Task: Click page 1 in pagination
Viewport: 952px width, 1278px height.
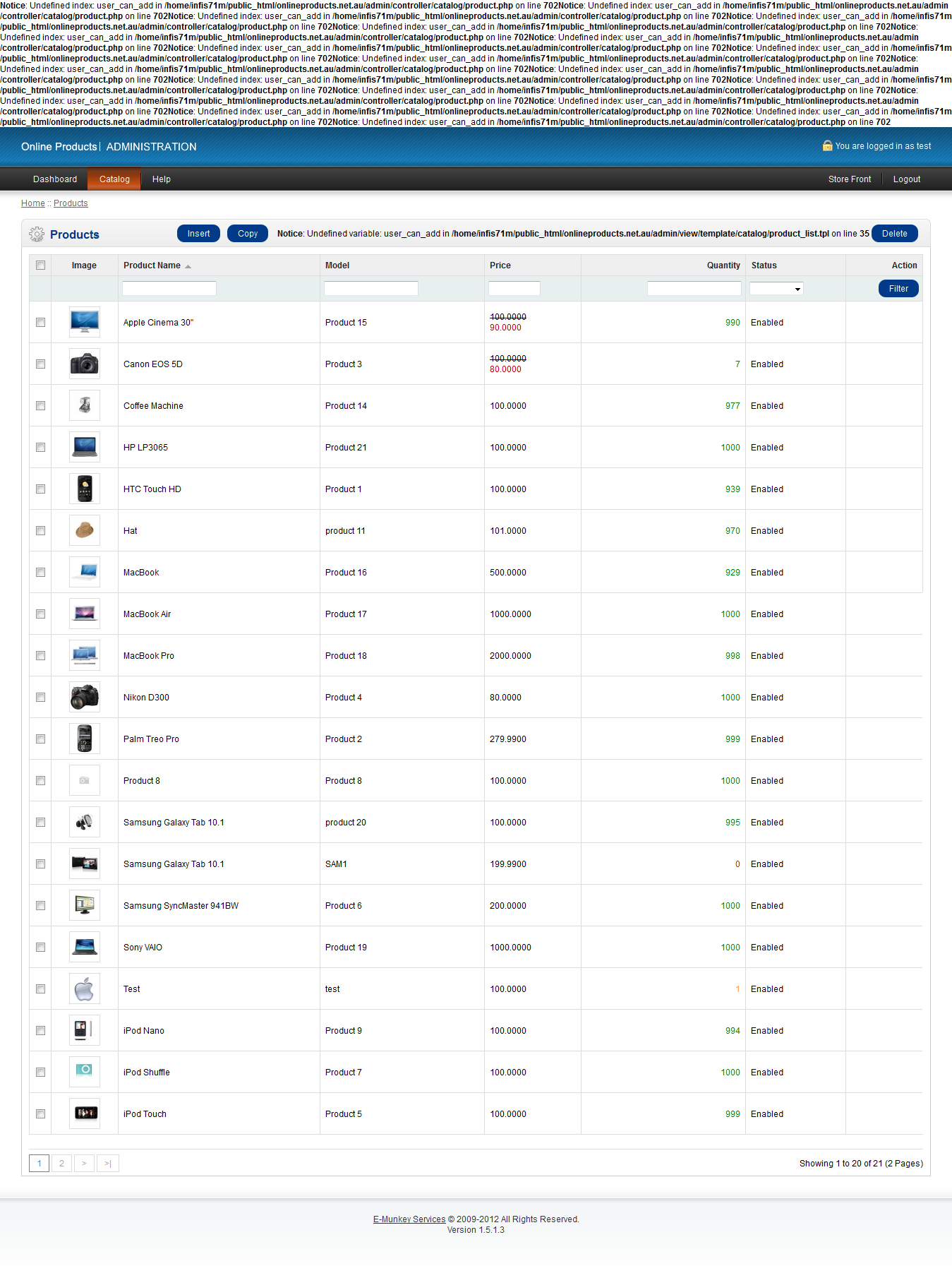Action: click(39, 1163)
